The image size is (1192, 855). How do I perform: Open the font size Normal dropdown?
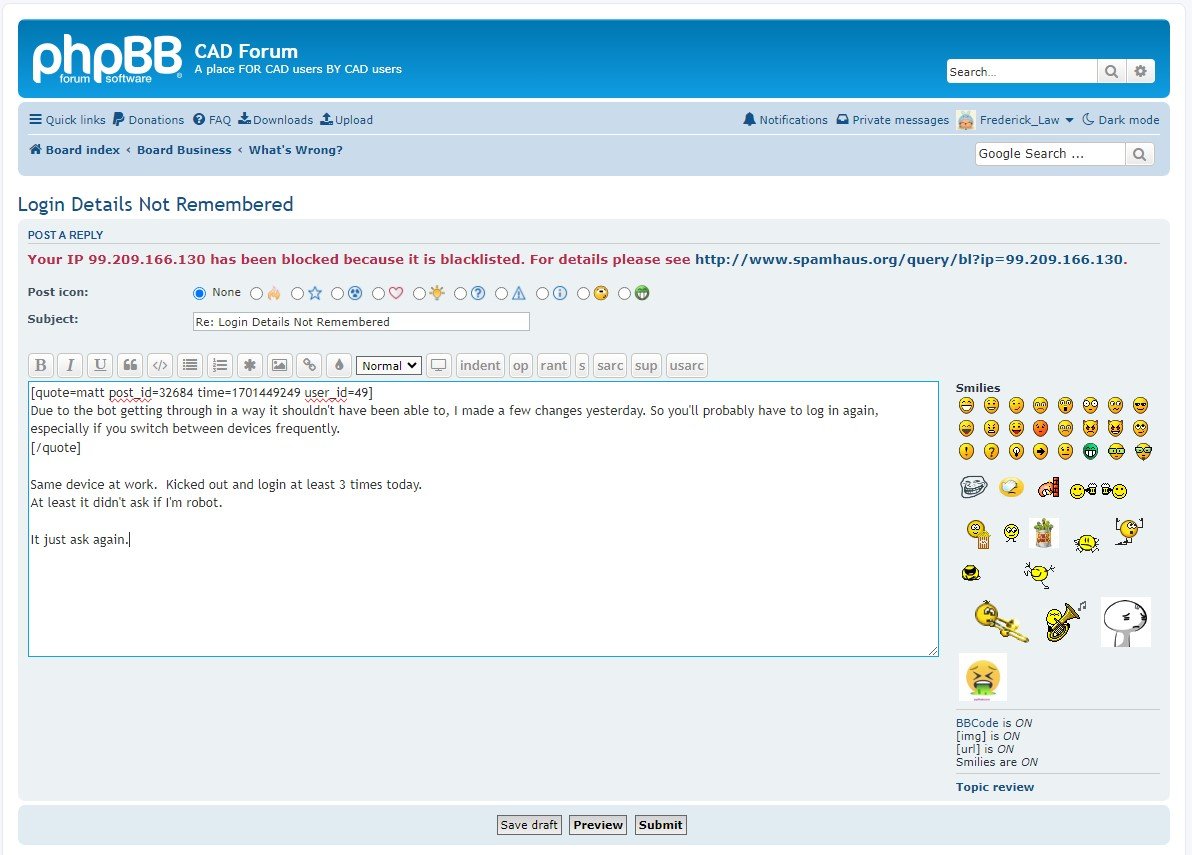tap(389, 366)
